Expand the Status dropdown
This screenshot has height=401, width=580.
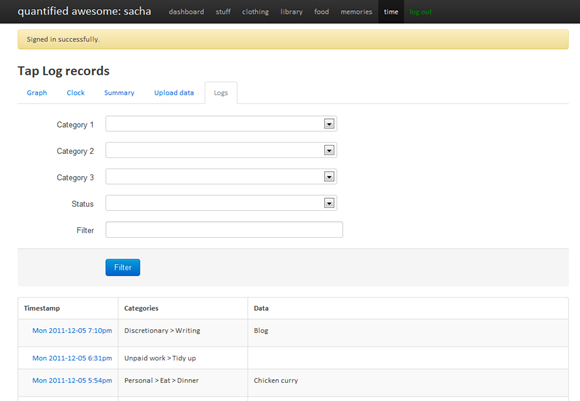click(x=221, y=203)
